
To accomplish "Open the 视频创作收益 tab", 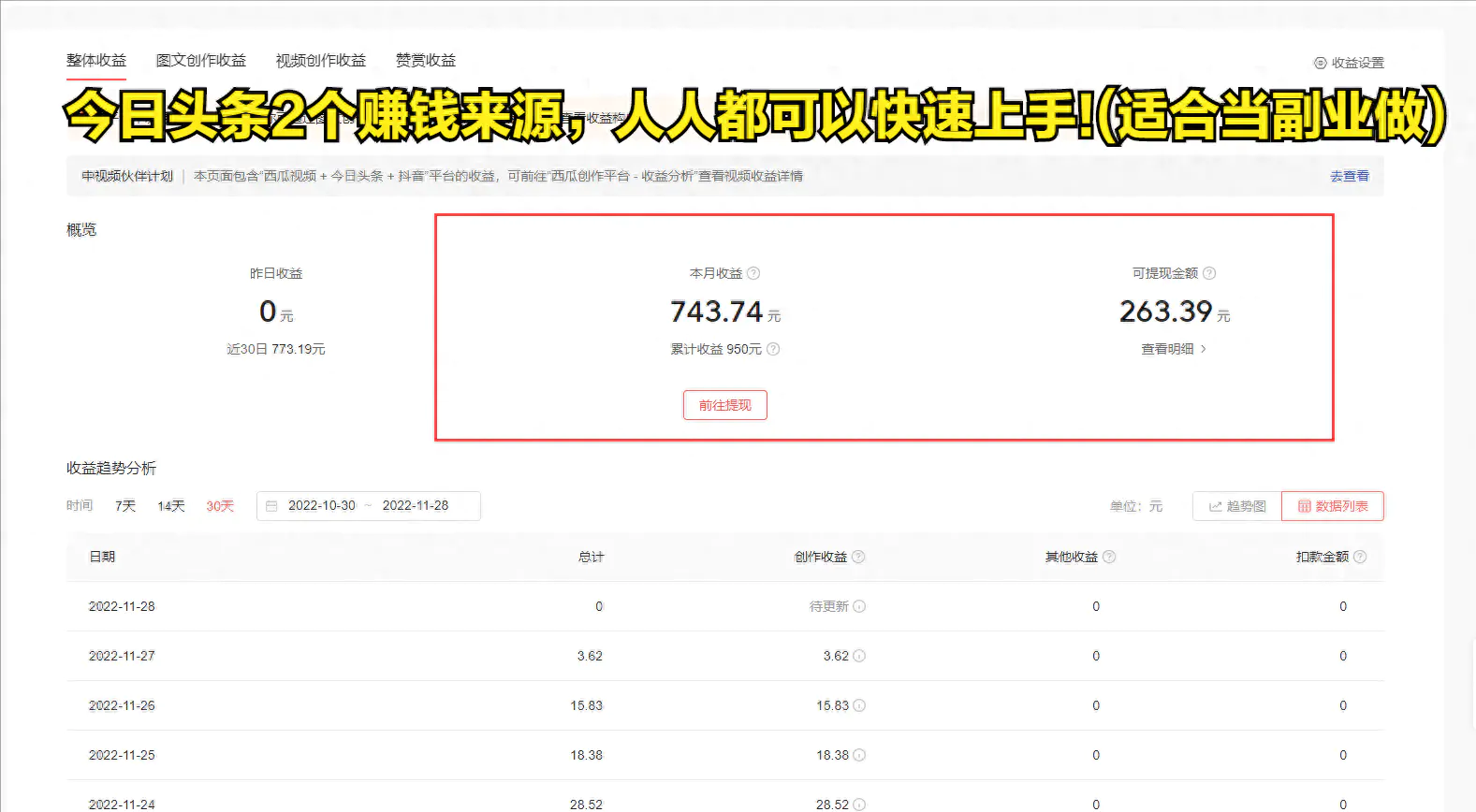I will coord(321,60).
